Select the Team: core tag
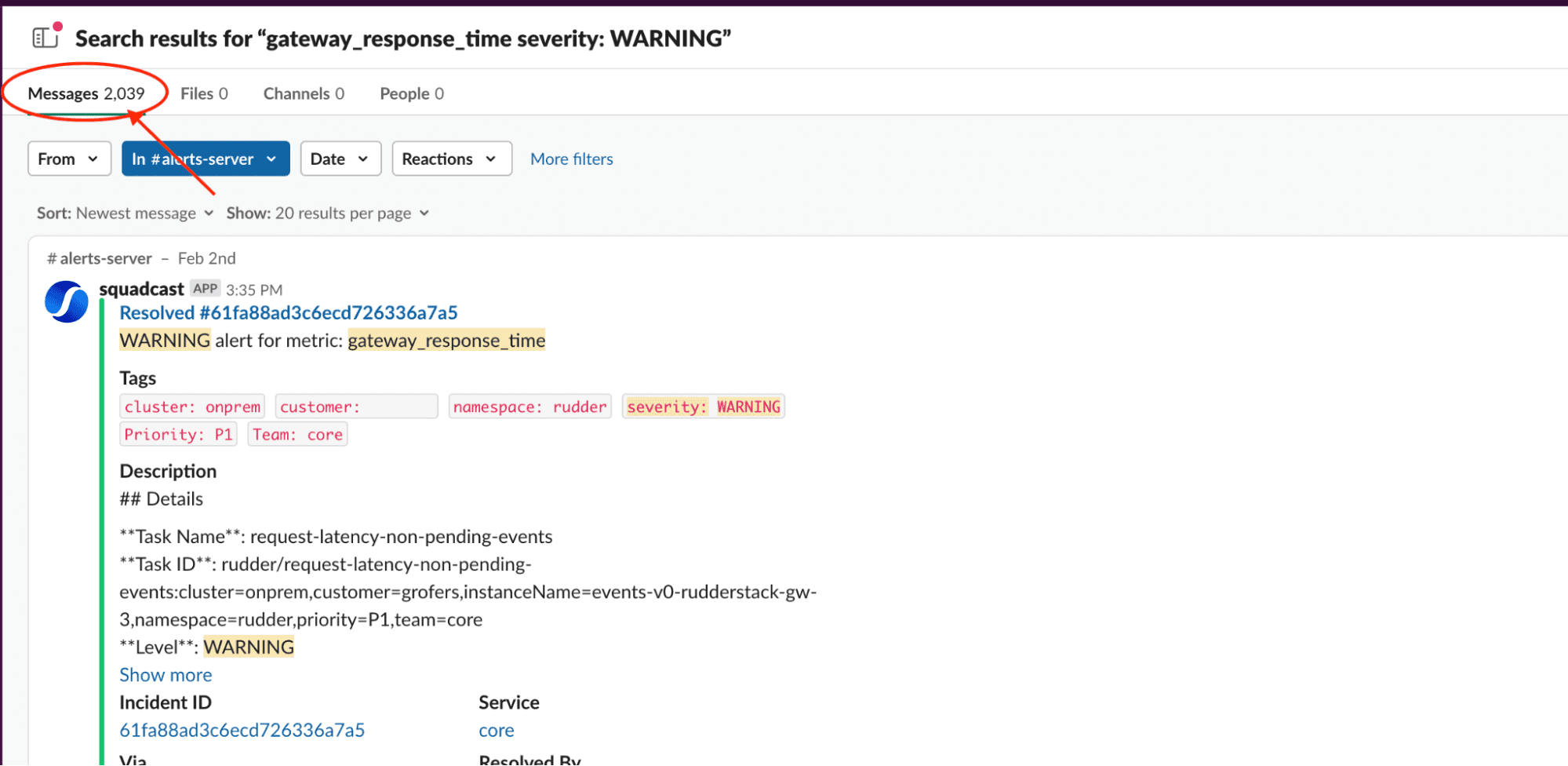 (298, 434)
